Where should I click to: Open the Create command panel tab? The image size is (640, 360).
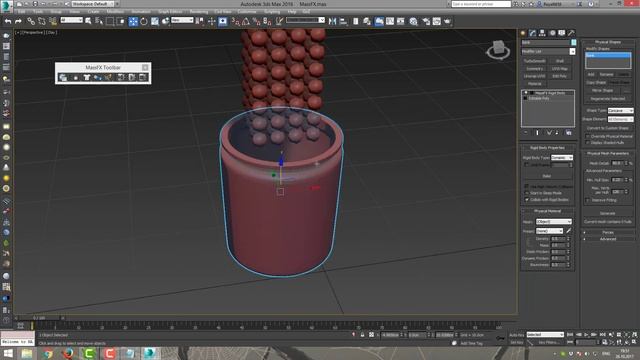point(523,33)
